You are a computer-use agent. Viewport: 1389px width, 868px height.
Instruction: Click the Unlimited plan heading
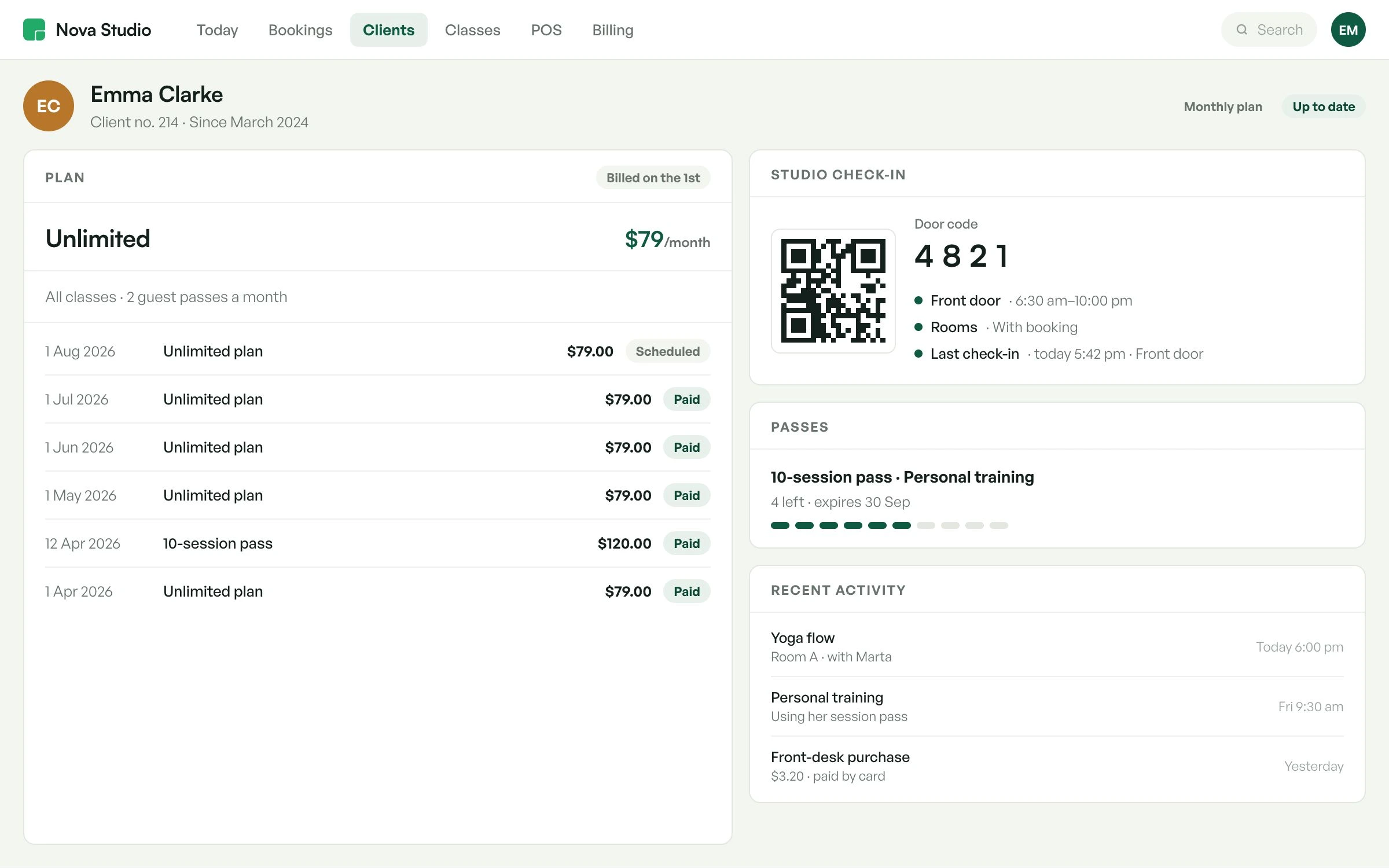(98, 238)
